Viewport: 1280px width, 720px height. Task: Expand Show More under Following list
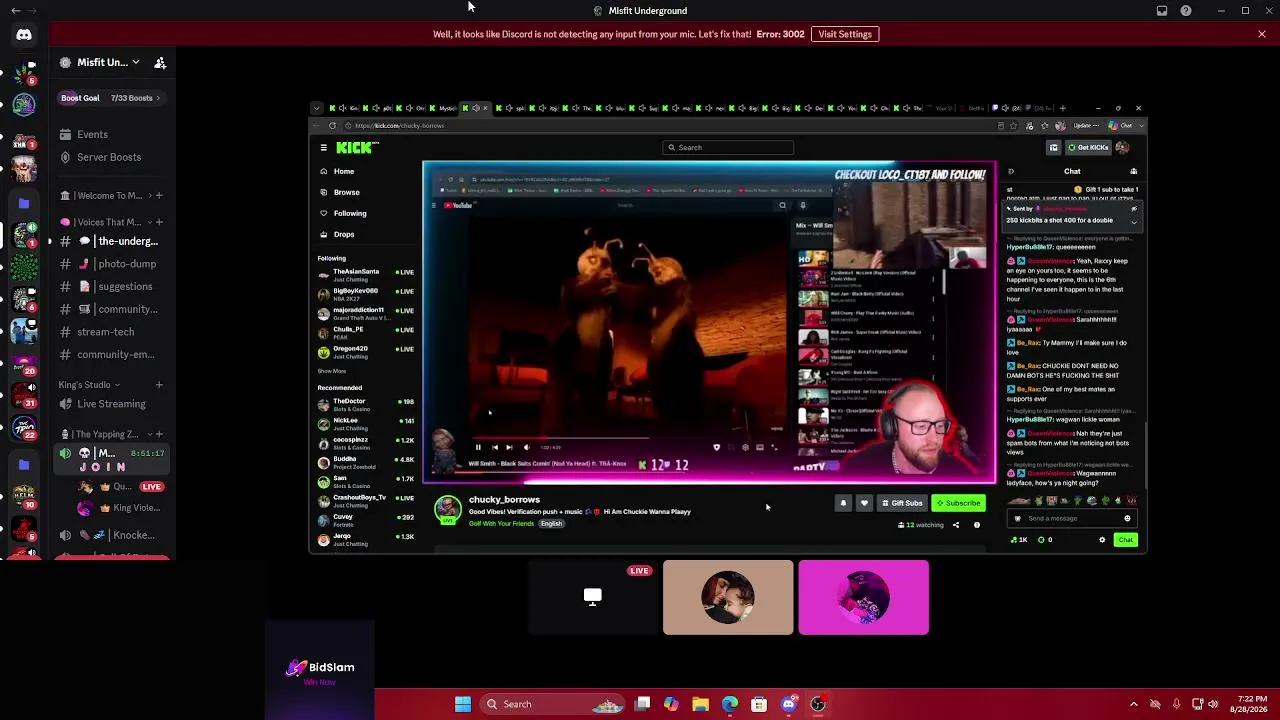tap(331, 371)
